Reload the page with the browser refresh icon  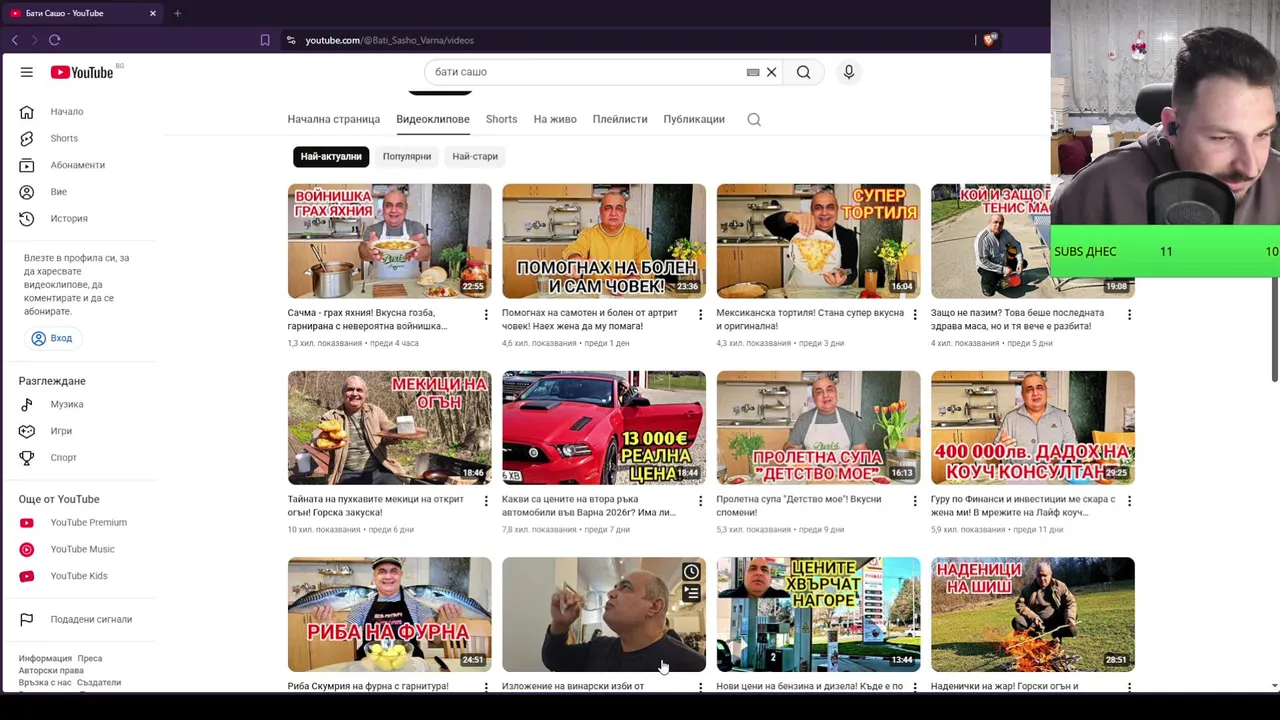click(55, 40)
